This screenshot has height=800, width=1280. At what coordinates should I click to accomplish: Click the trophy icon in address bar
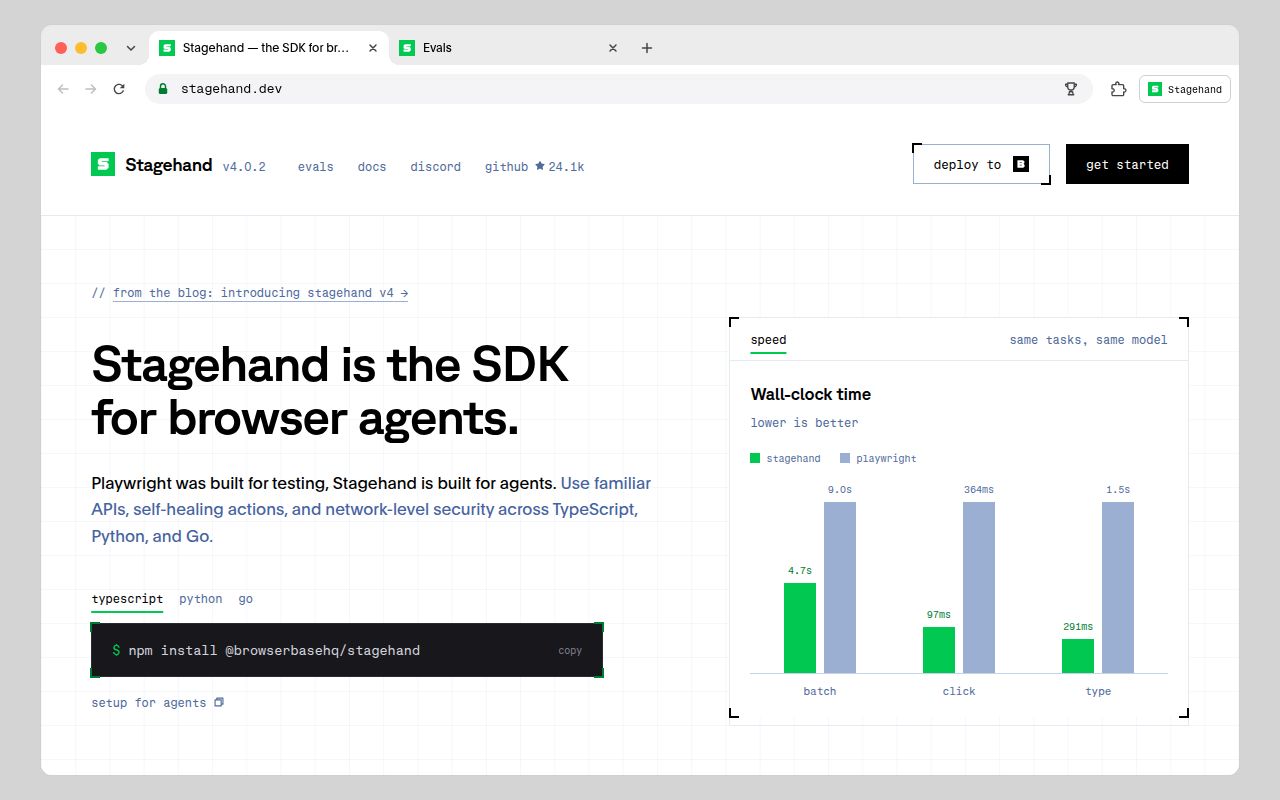(x=1071, y=89)
